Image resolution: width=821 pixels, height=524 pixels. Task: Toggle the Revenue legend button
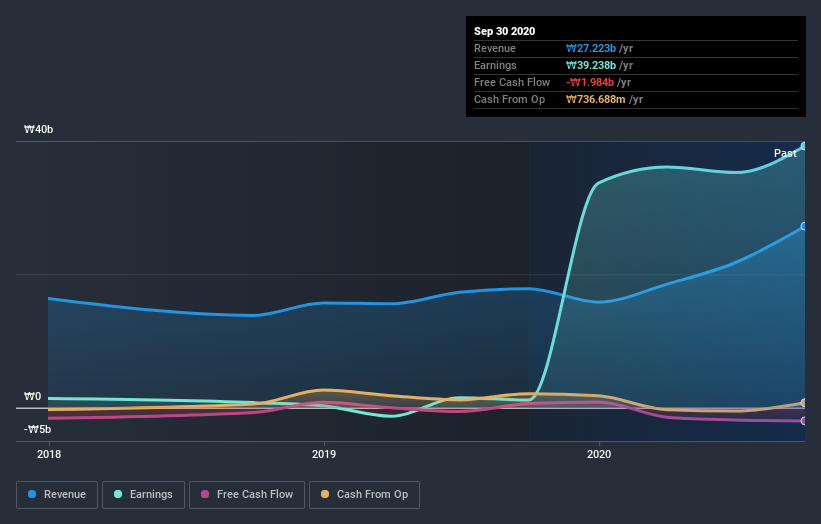tap(57, 495)
